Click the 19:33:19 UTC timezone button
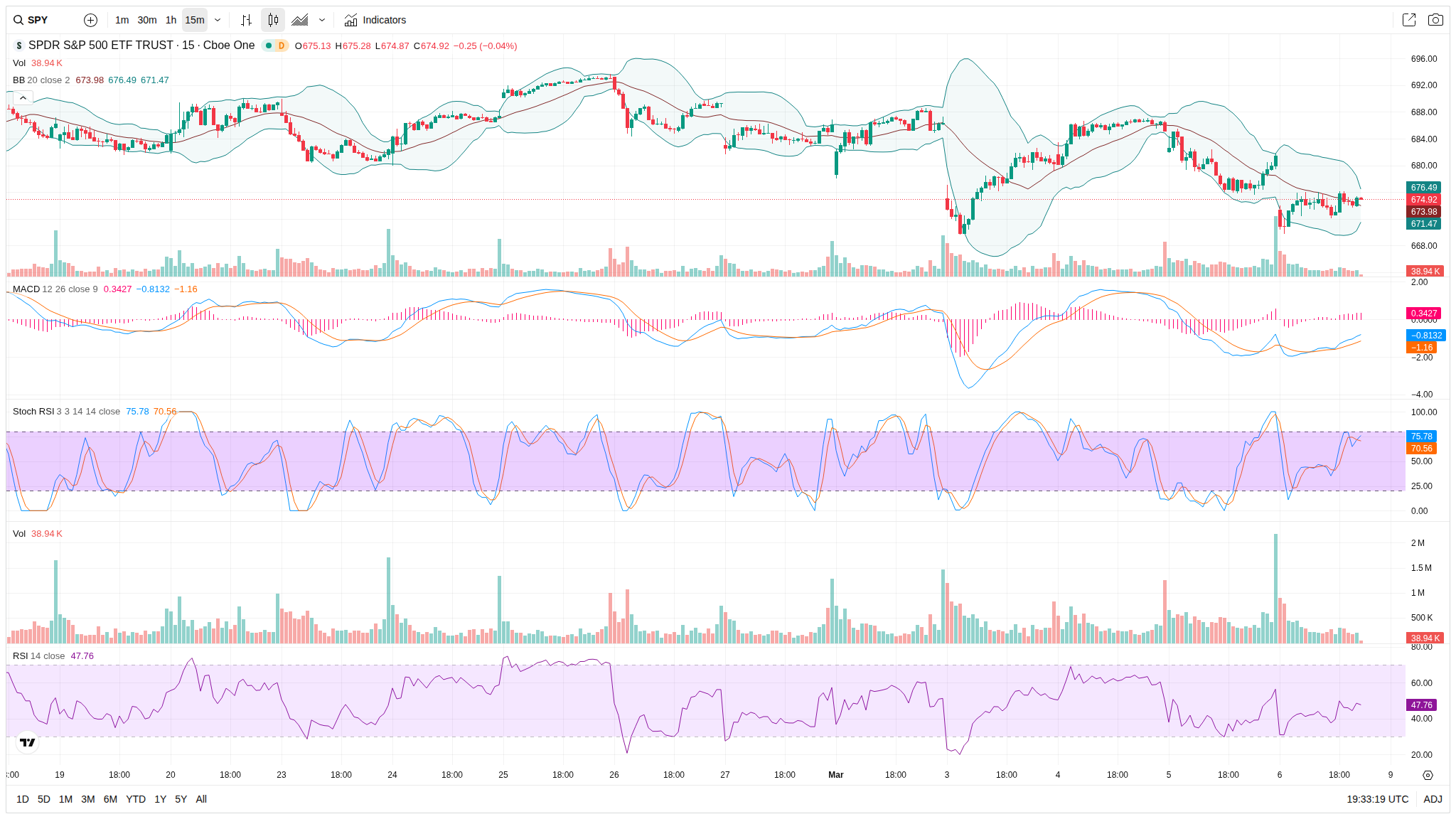 (1377, 799)
